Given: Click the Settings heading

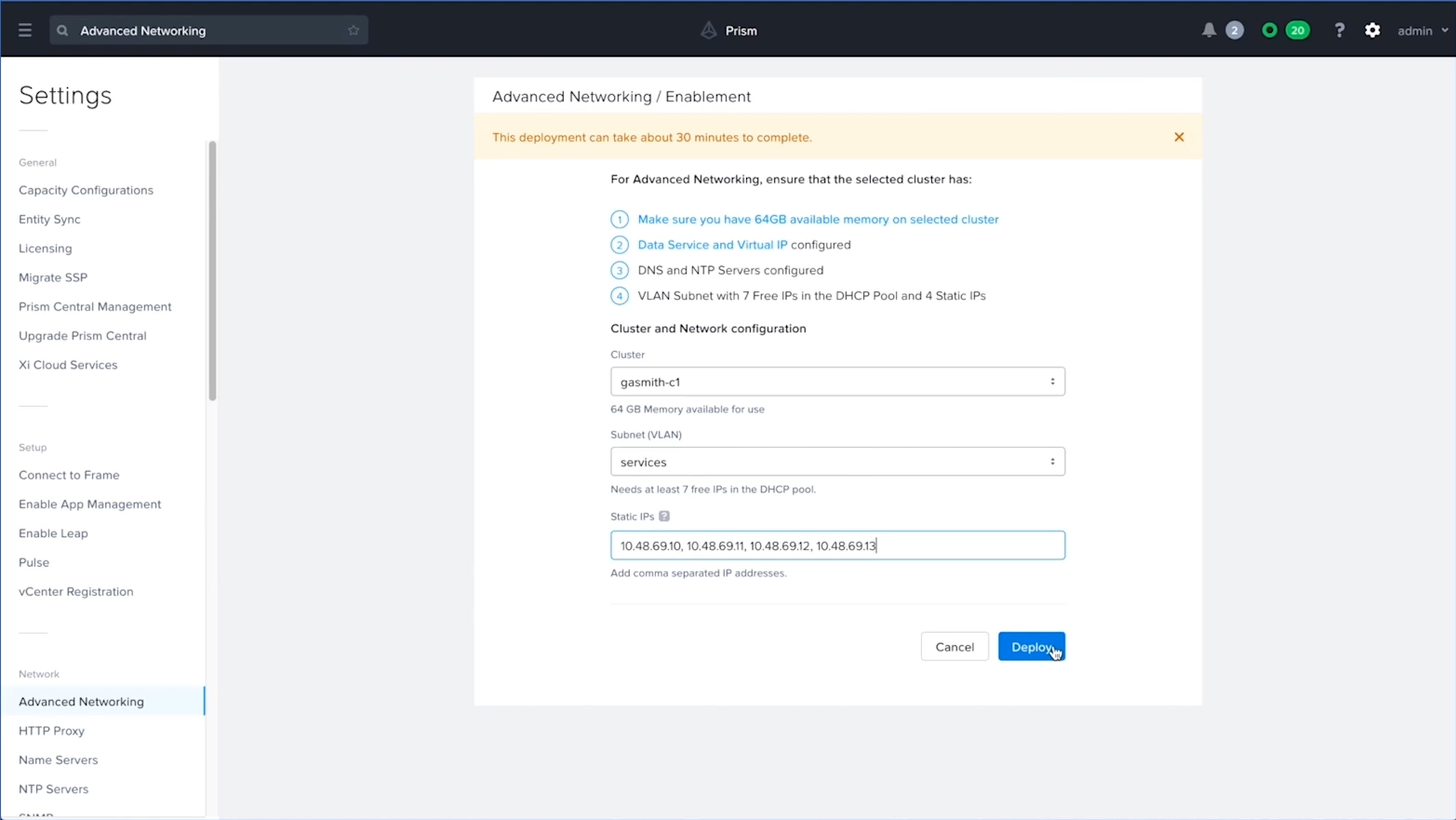Looking at the screenshot, I should click(x=65, y=95).
